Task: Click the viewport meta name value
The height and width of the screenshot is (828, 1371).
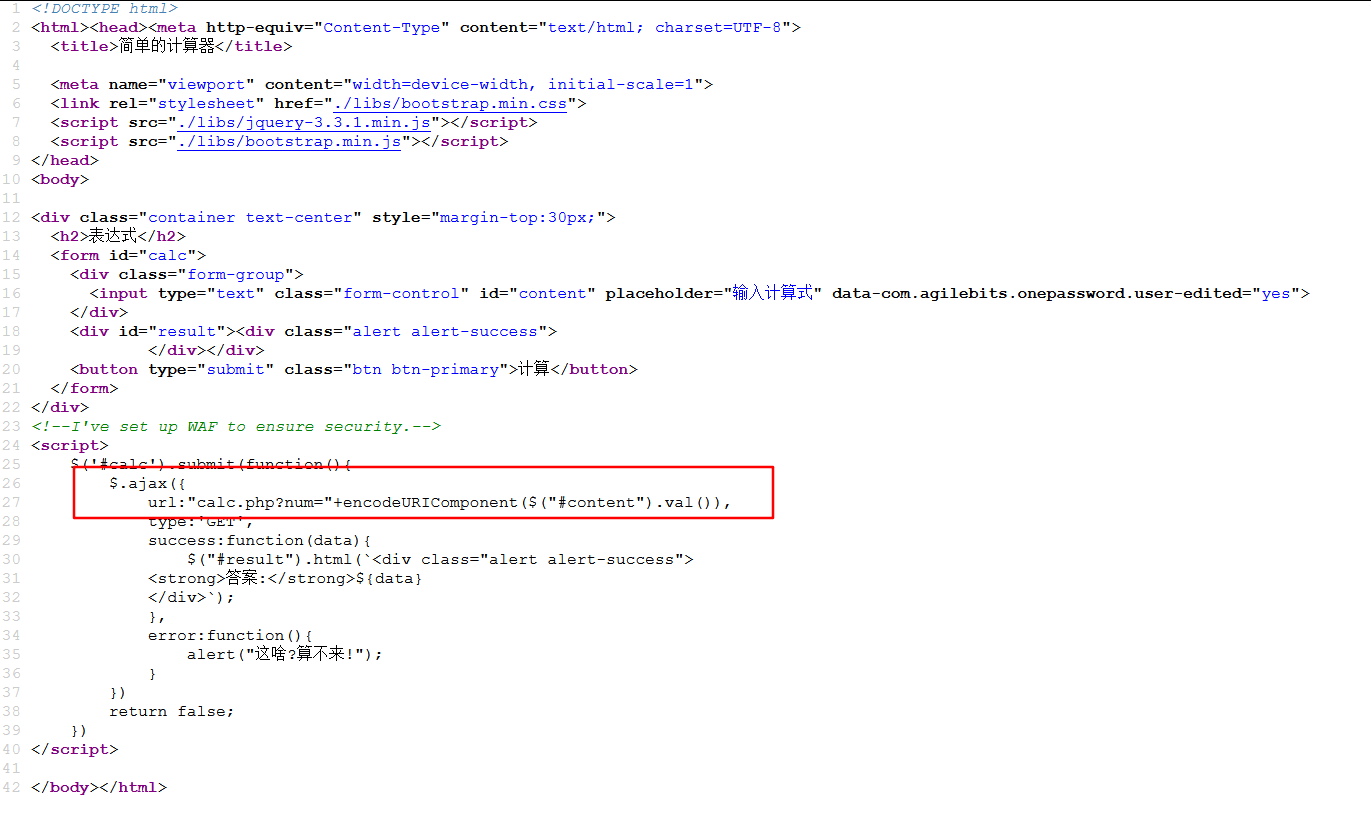Action: coord(207,84)
